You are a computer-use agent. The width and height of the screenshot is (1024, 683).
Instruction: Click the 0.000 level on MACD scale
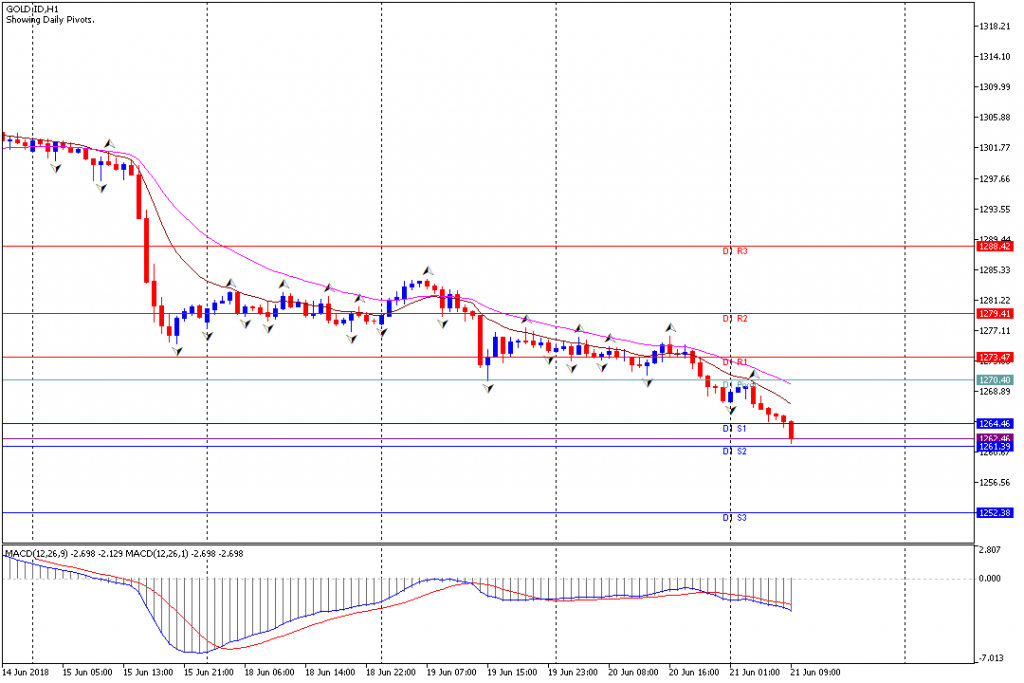tap(990, 579)
